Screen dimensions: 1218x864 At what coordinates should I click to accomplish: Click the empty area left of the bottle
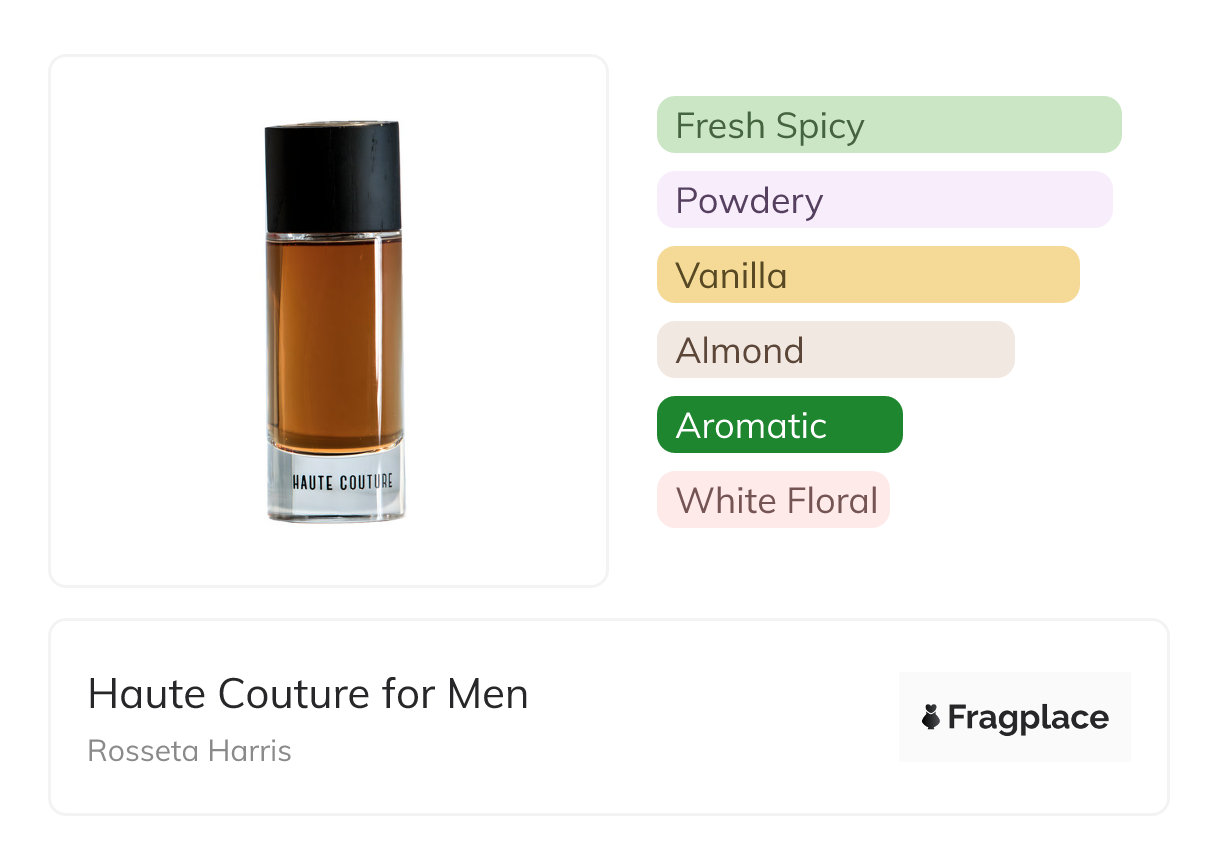[x=150, y=322]
